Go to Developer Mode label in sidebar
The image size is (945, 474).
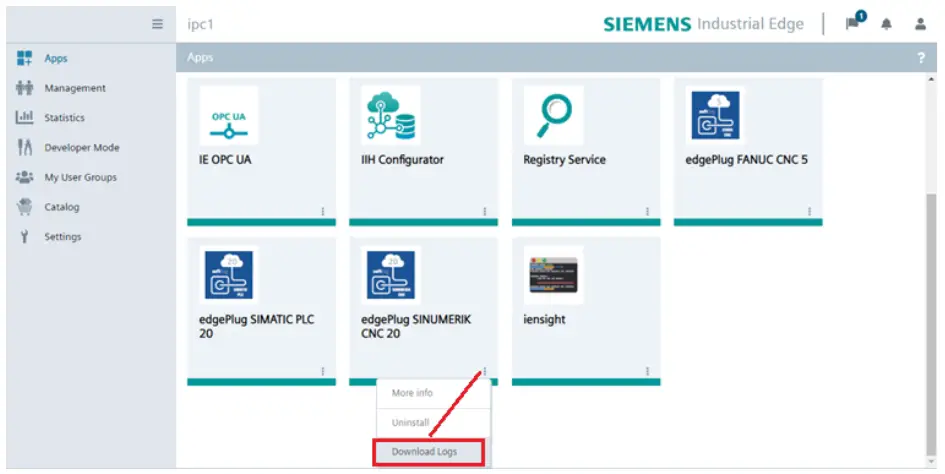[x=81, y=148]
